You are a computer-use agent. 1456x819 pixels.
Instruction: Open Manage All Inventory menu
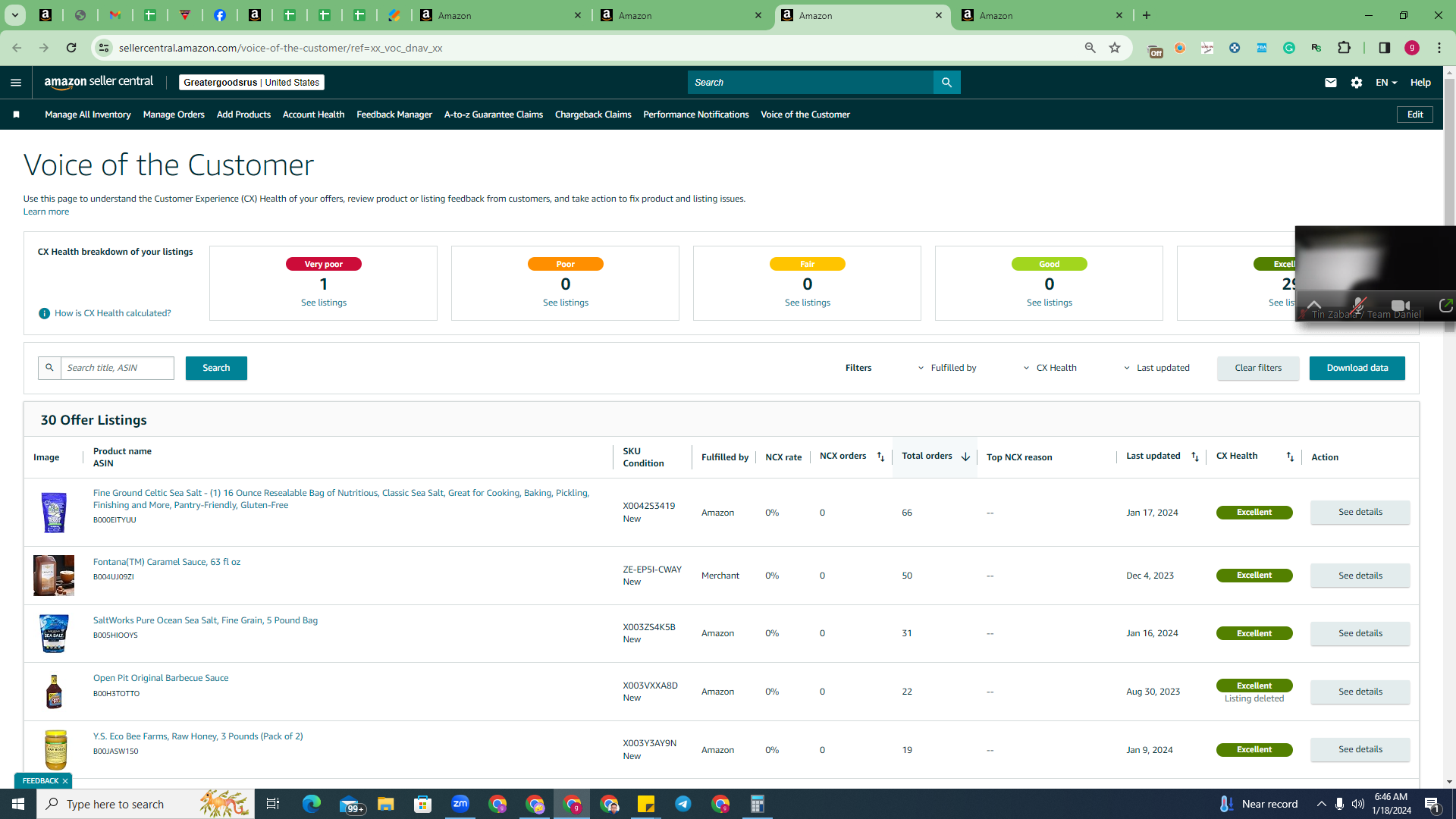87,115
